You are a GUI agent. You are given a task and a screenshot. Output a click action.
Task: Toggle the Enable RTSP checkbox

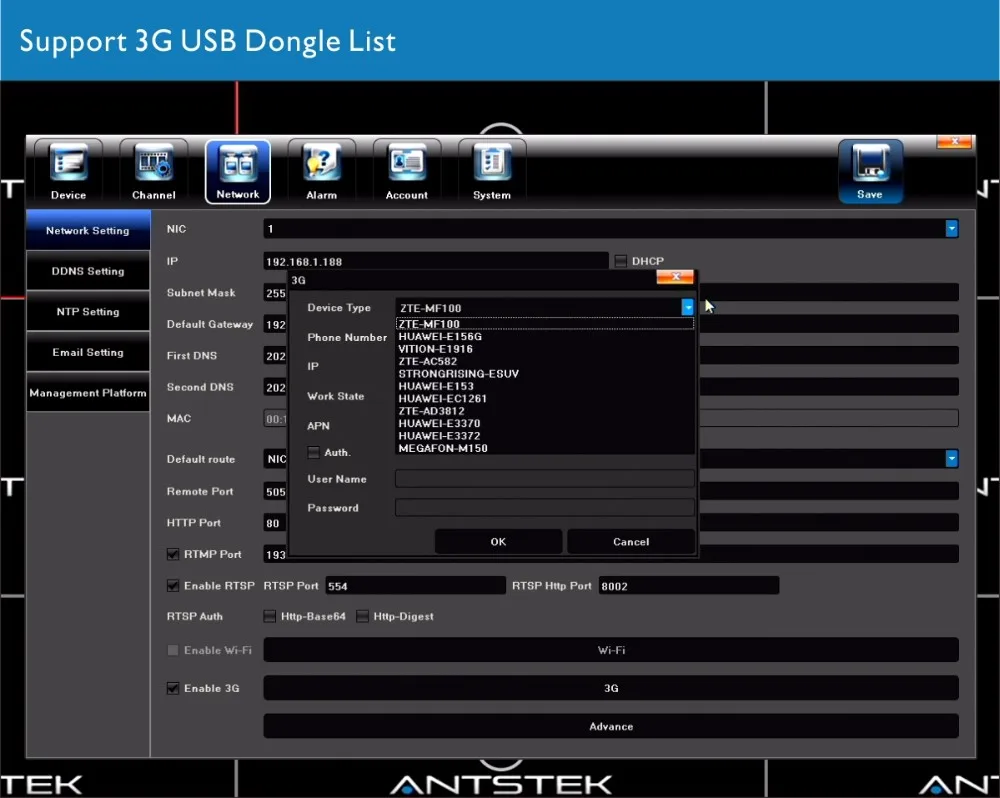point(173,586)
